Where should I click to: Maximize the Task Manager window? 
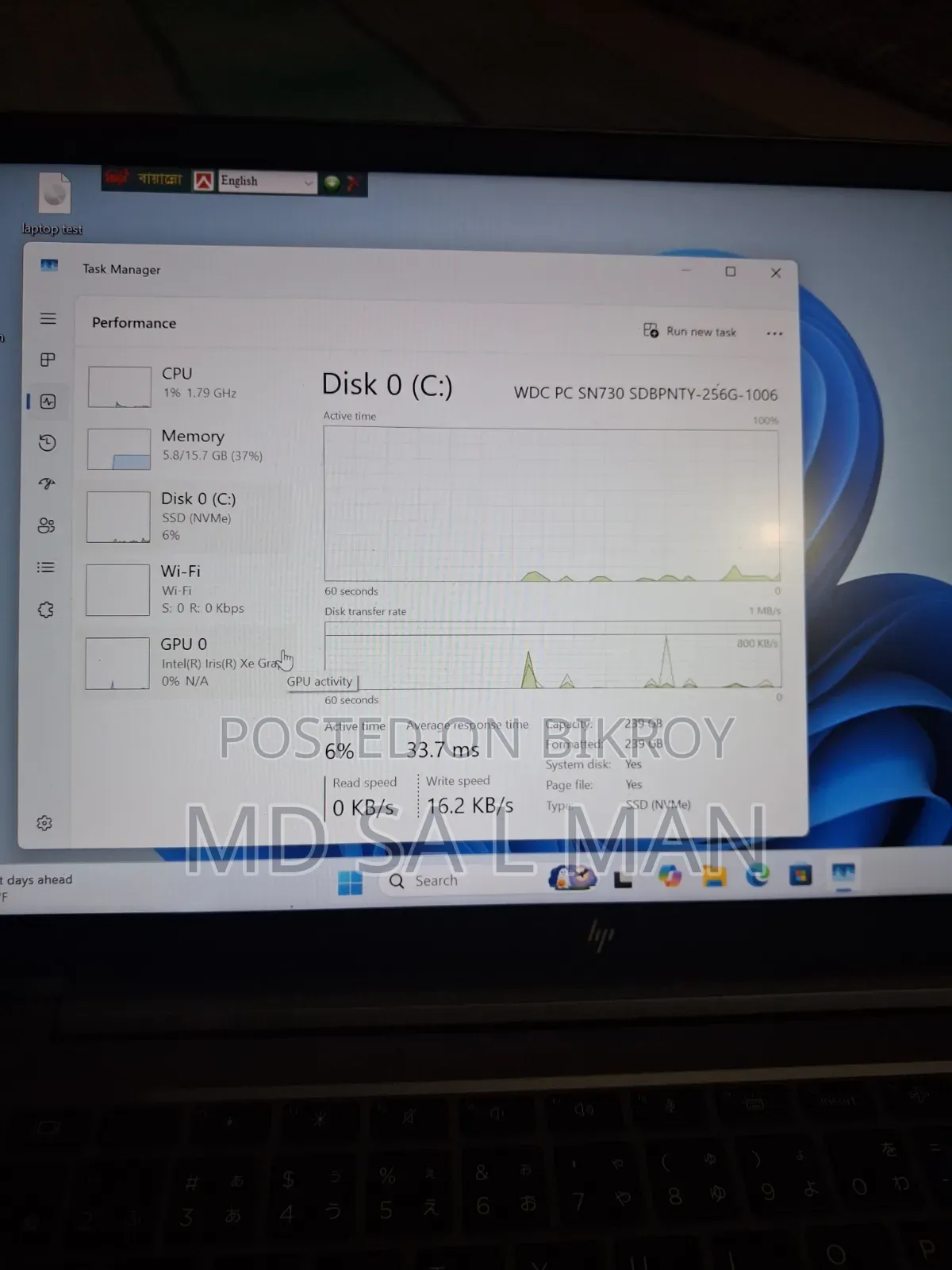coord(731,271)
